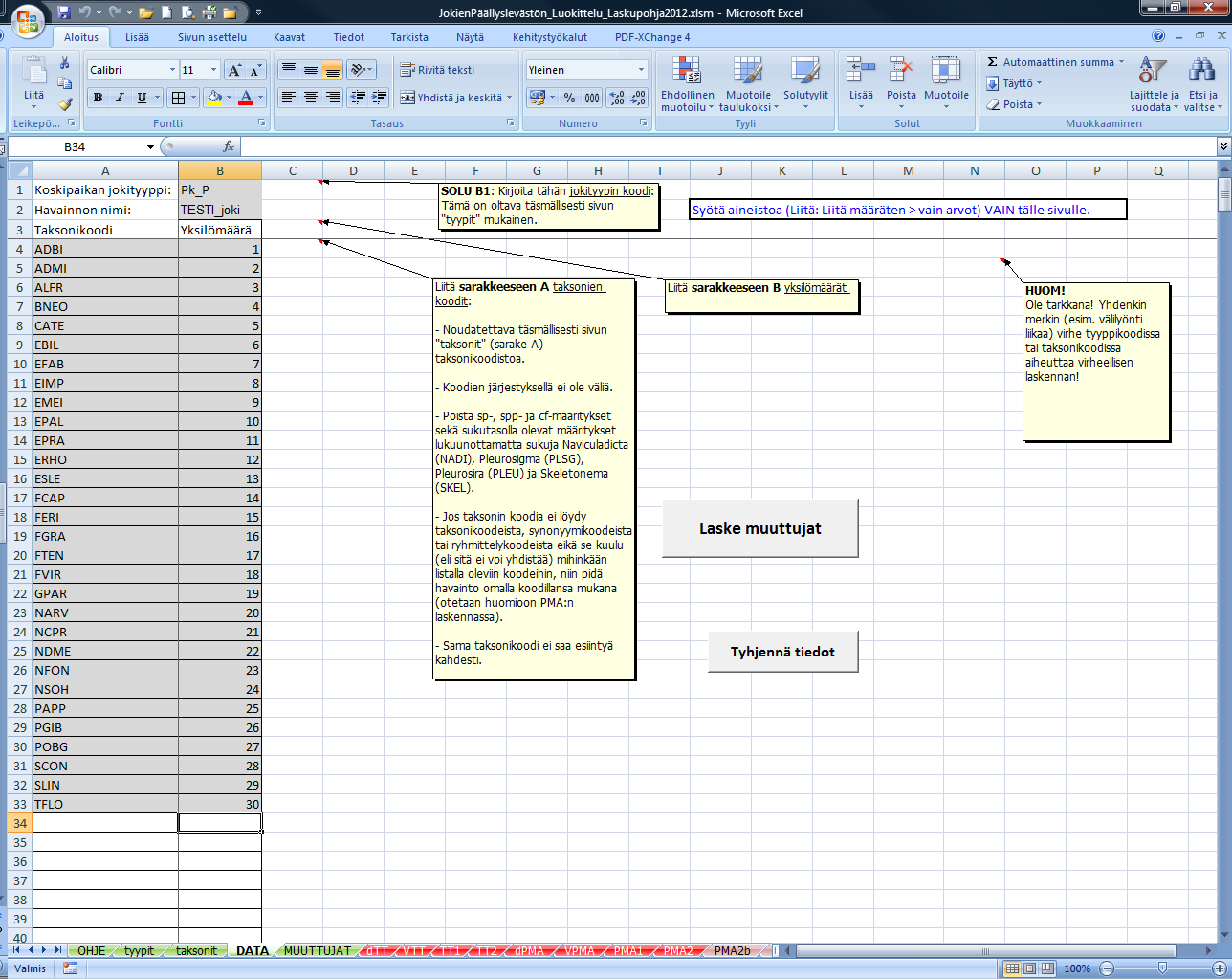Click the zoom slider handle
Screen dimensions: 1232x979
1162,968
